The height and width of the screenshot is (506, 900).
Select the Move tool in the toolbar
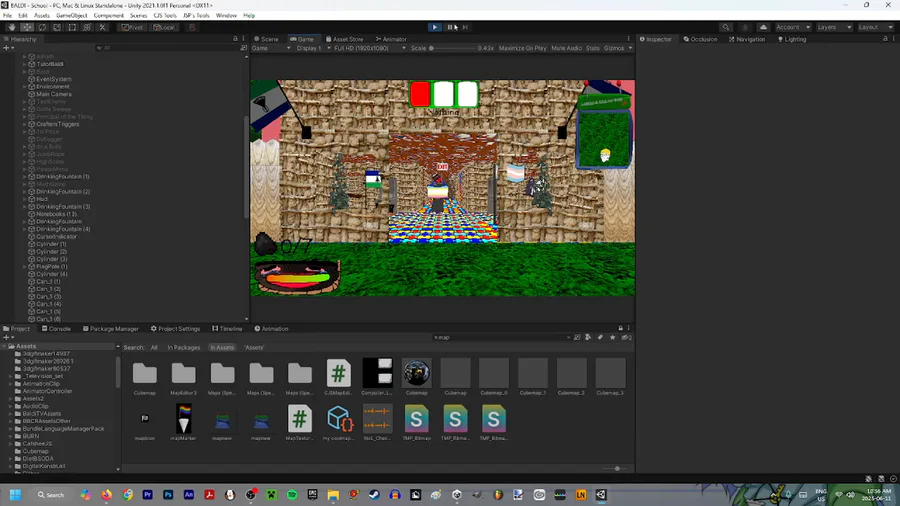(27, 27)
